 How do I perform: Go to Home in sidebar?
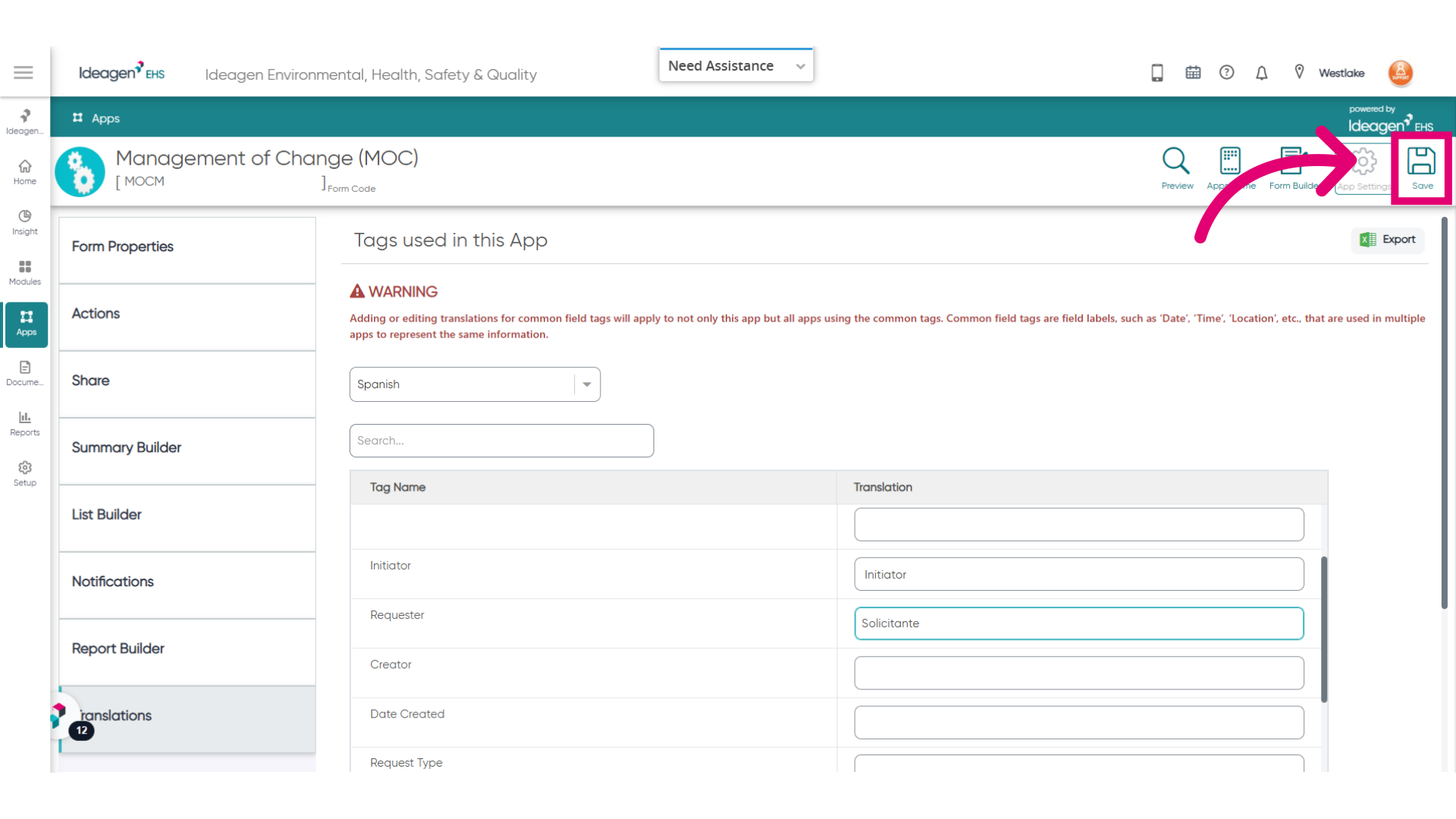[25, 172]
